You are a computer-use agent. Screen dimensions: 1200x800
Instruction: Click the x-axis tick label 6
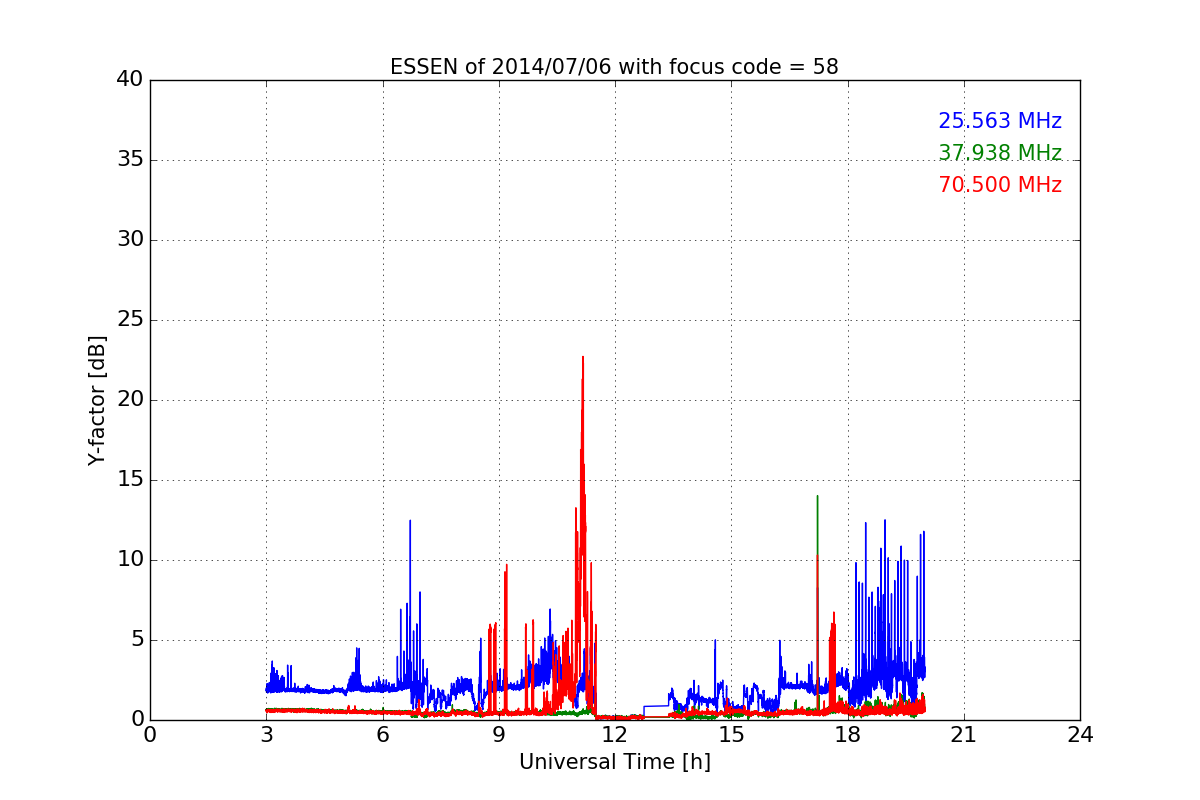coord(382,734)
